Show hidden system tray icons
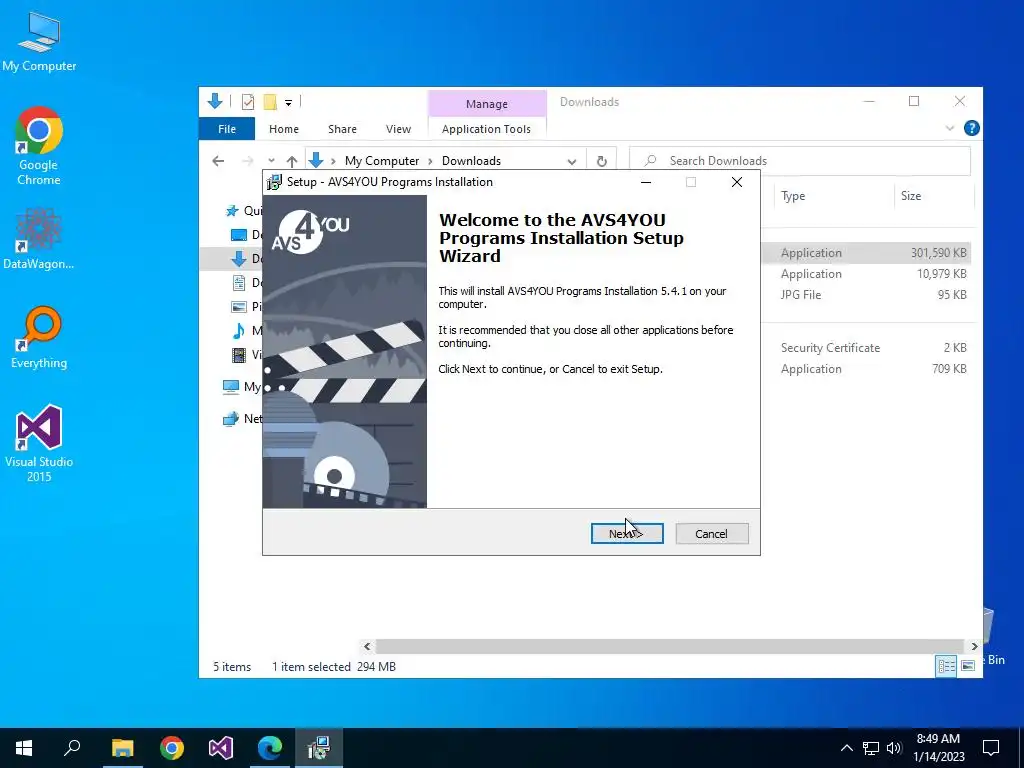 (x=846, y=748)
